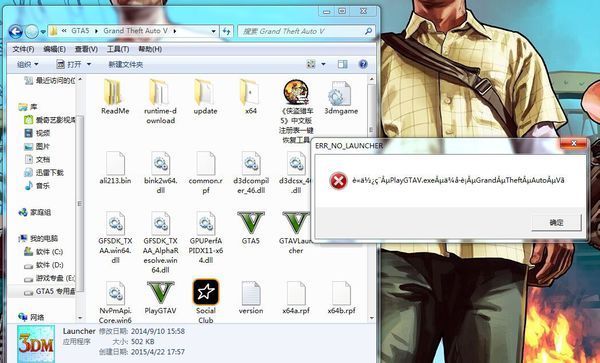Select the PlayGTAV executable icon
Screen dimensions: 600x363
(160, 298)
